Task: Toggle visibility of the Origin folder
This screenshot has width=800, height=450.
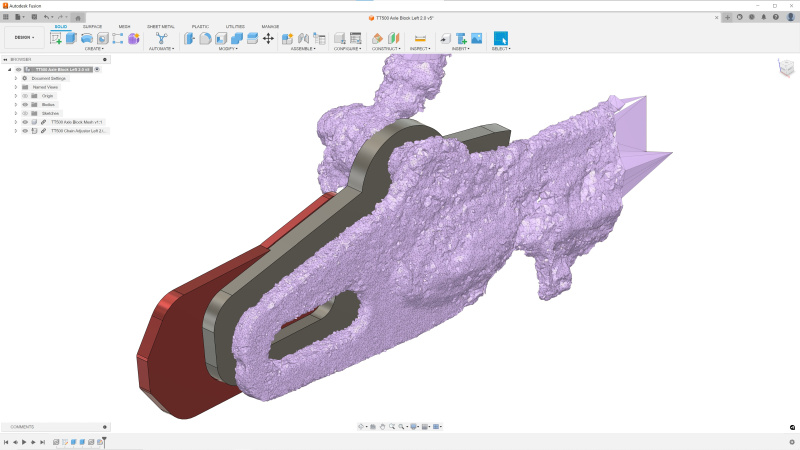Action: tap(25, 95)
